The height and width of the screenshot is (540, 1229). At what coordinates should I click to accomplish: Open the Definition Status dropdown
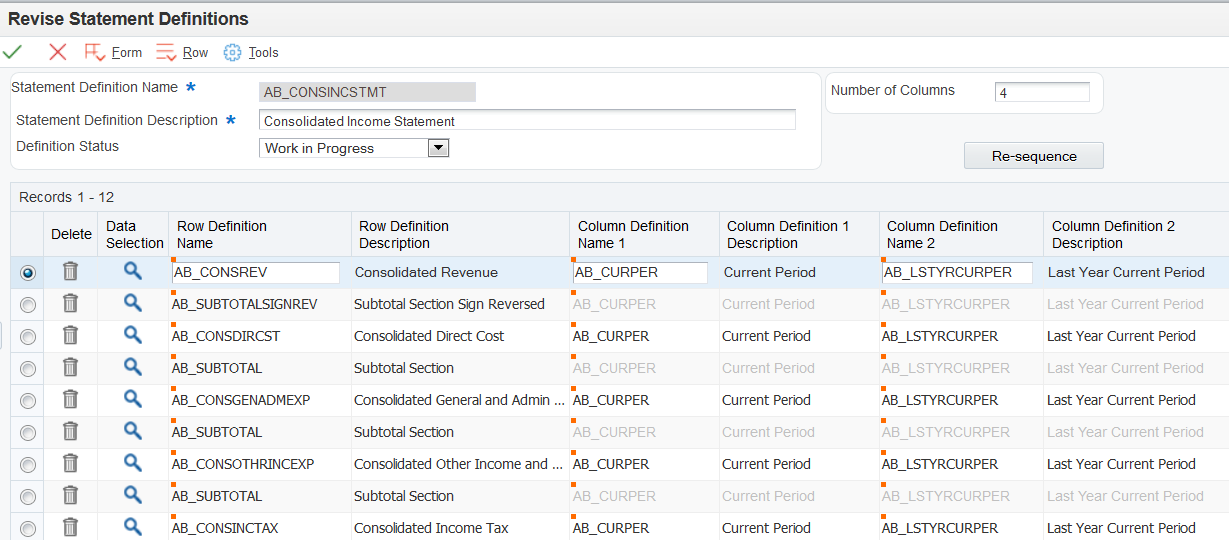(438, 148)
